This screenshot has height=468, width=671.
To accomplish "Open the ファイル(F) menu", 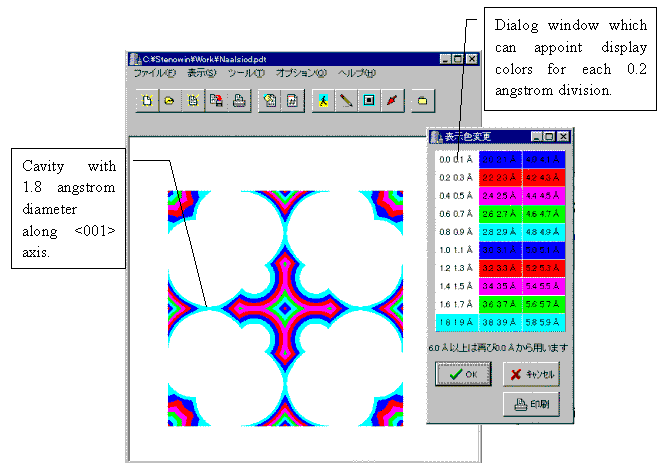I will click(x=154, y=73).
